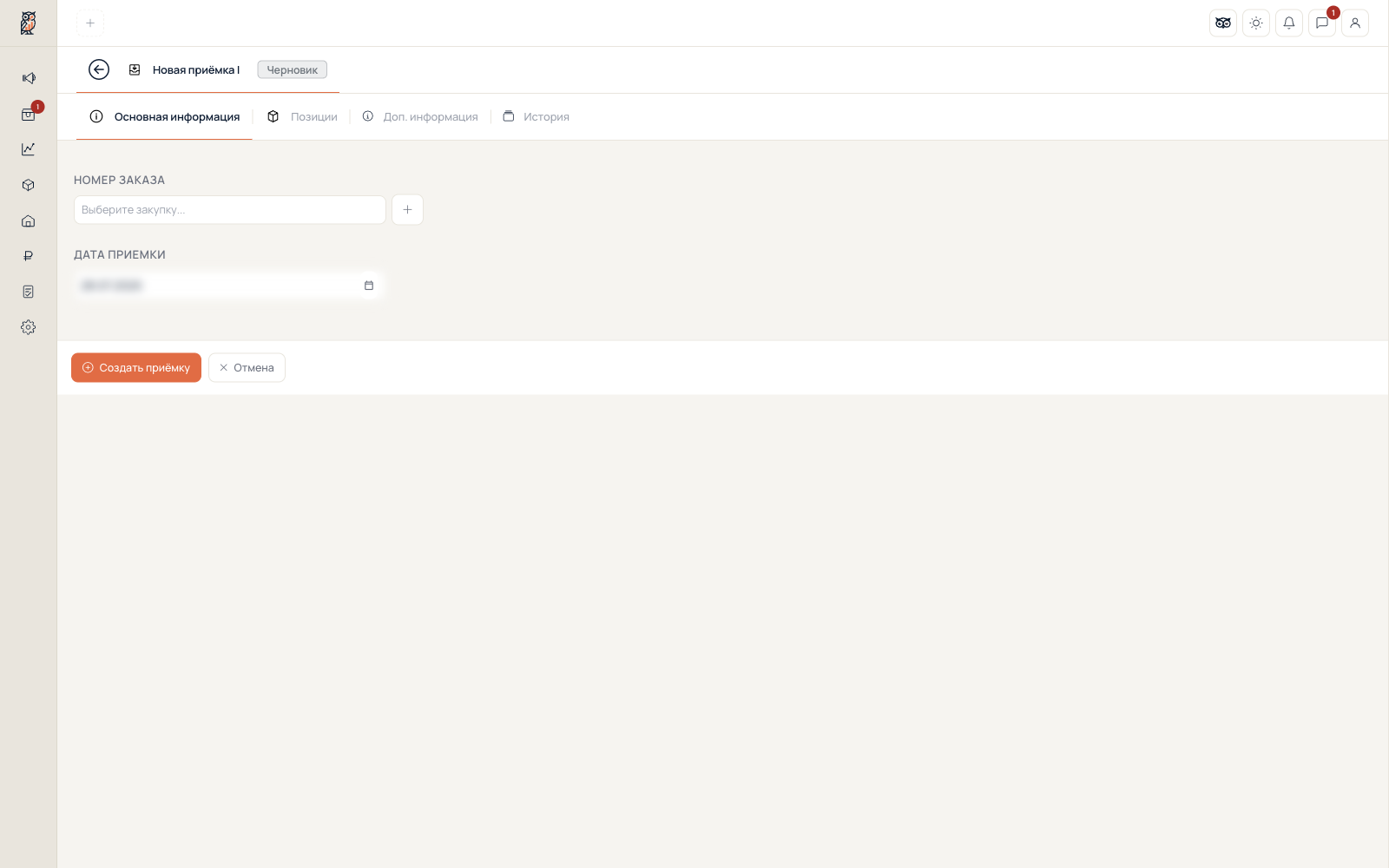
Task: Click the 'Создать приёмку' button
Action: tap(136, 368)
